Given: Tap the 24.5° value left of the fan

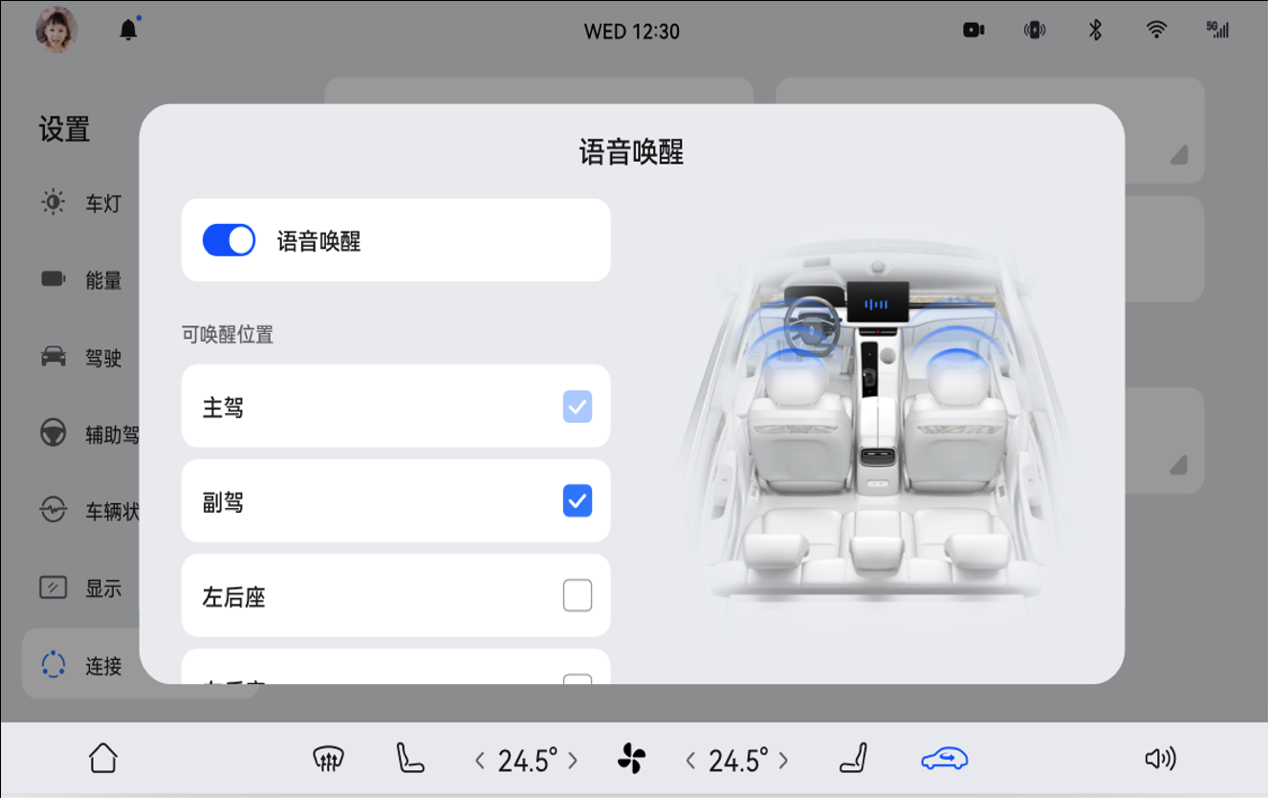Looking at the screenshot, I should (527, 761).
